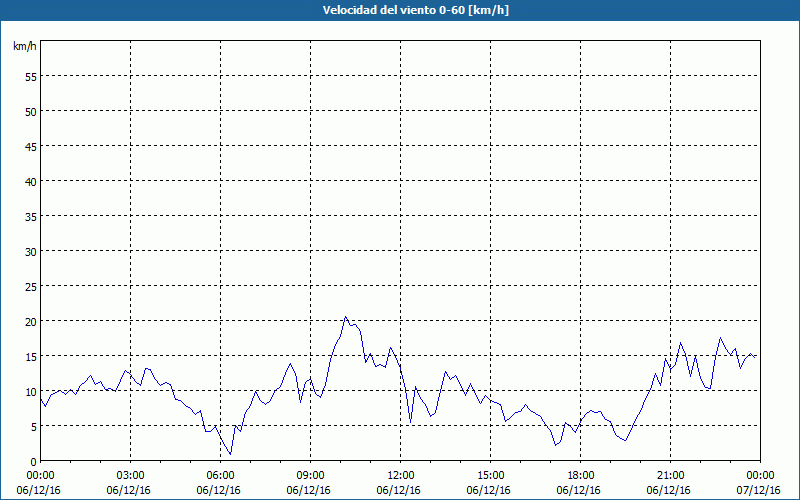
Task: Click the 30 label on the y-axis
Action: pos(31,252)
